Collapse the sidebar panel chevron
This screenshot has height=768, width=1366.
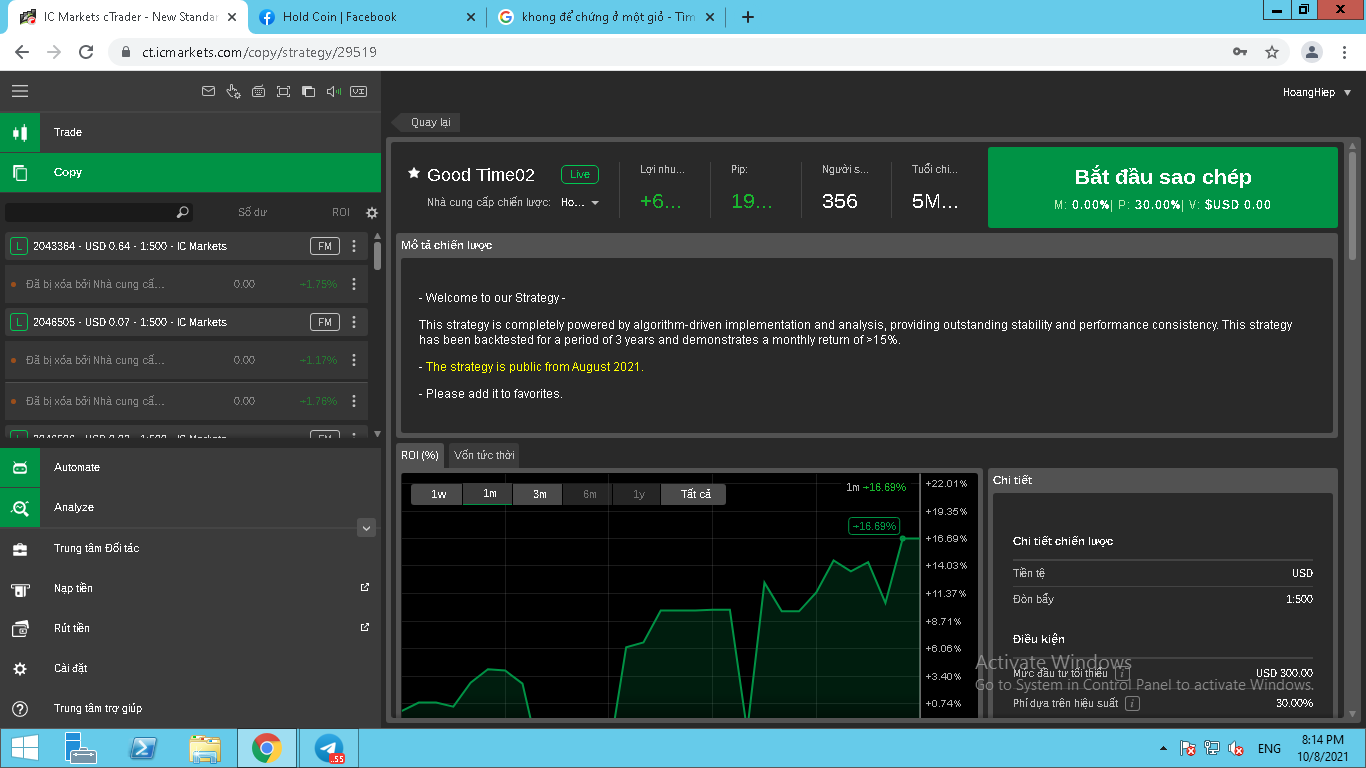point(366,527)
